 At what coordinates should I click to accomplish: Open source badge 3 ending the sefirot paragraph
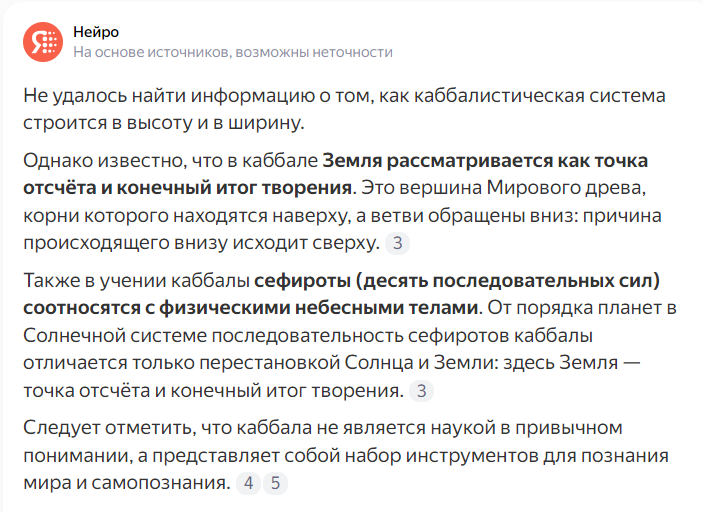[421, 391]
